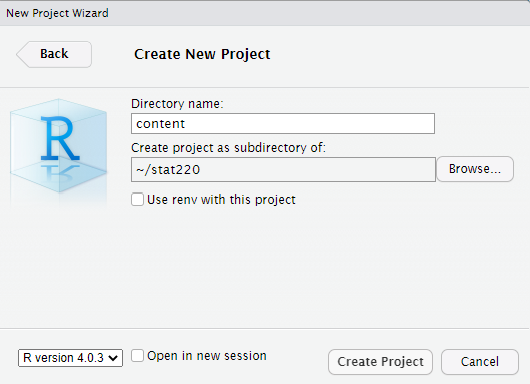
Task: Click the R version dropdown chevron arrow
Action: (x=113, y=358)
